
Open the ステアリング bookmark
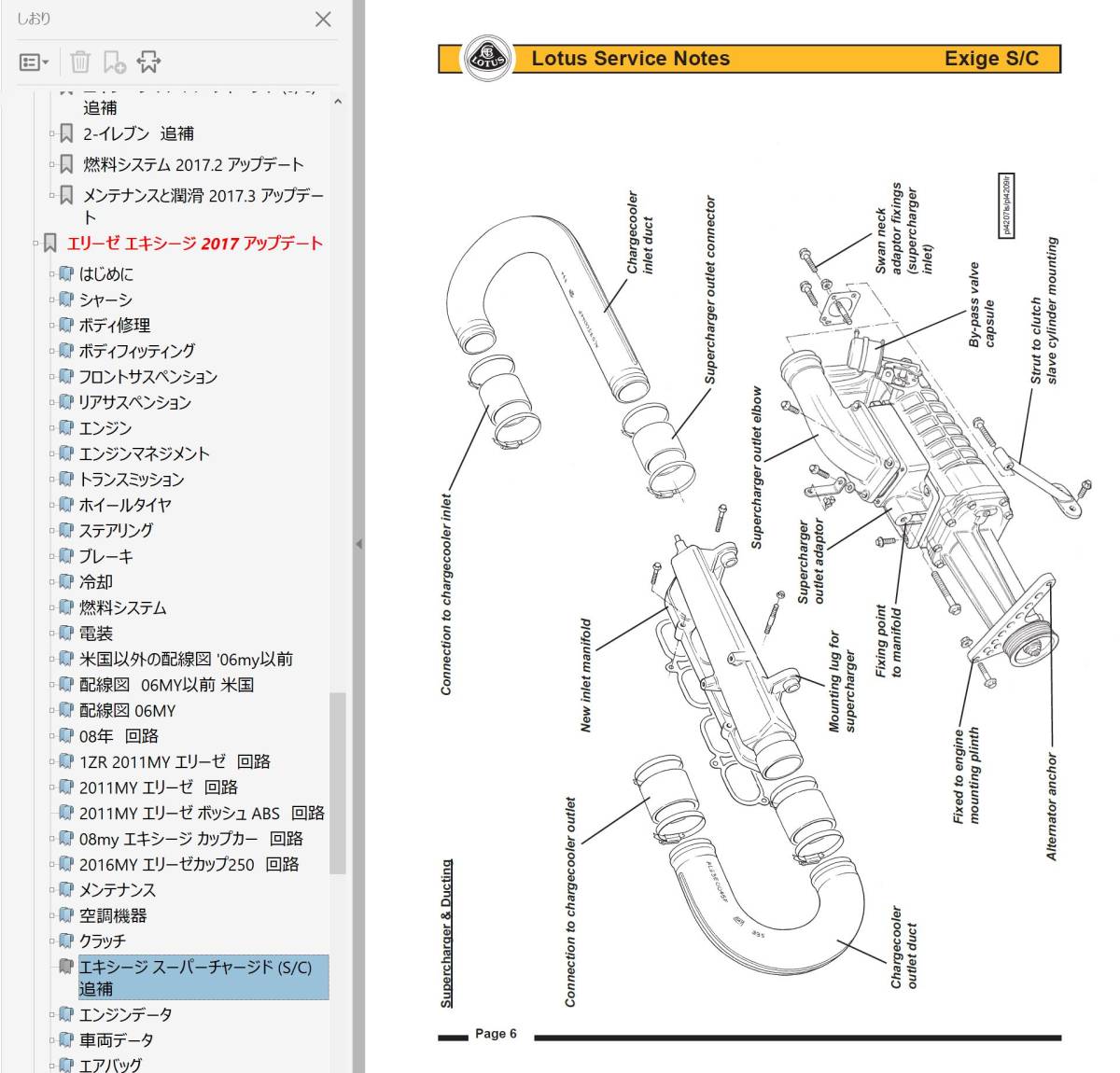point(116,531)
